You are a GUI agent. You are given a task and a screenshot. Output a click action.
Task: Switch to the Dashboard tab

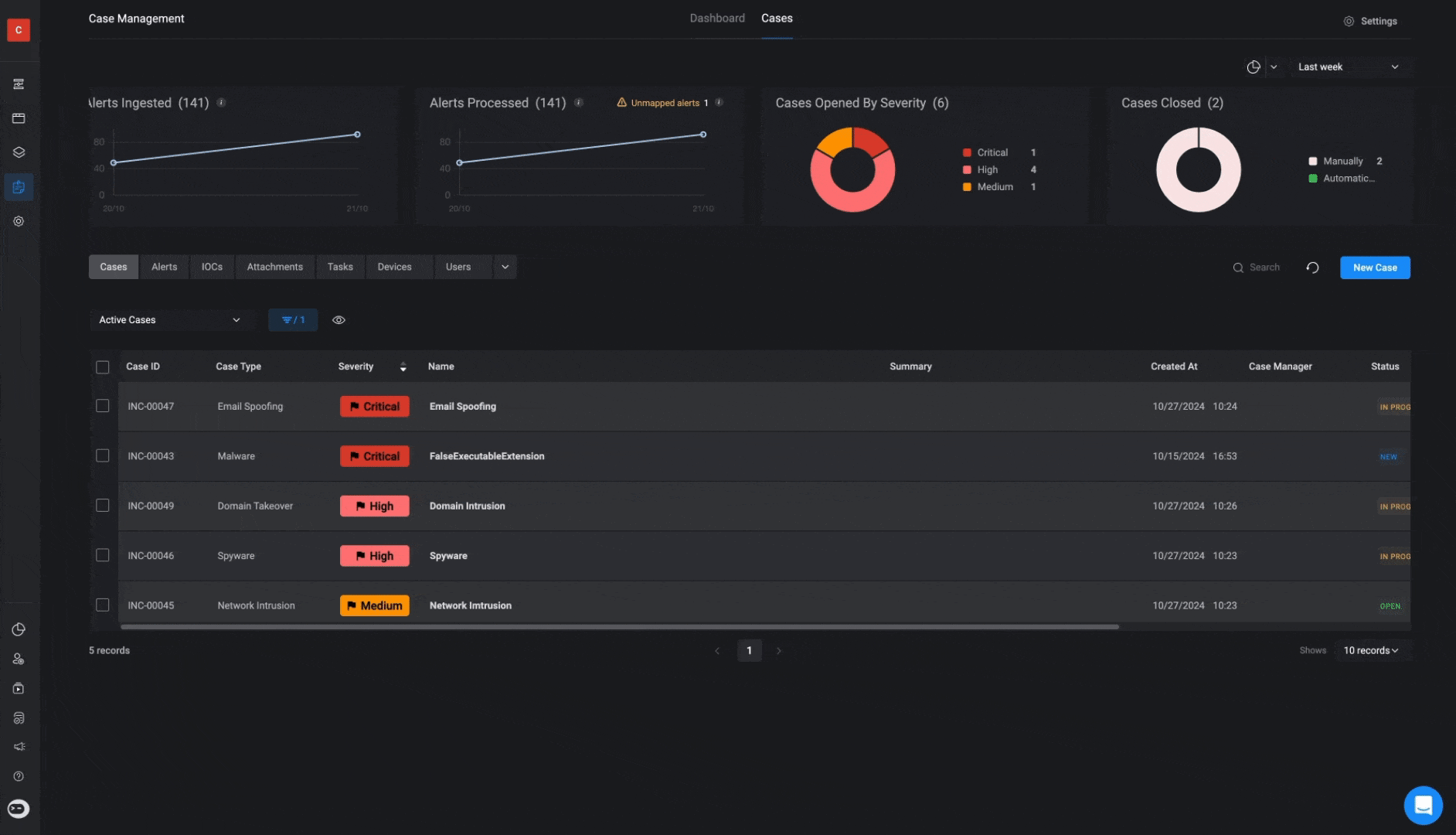click(717, 19)
